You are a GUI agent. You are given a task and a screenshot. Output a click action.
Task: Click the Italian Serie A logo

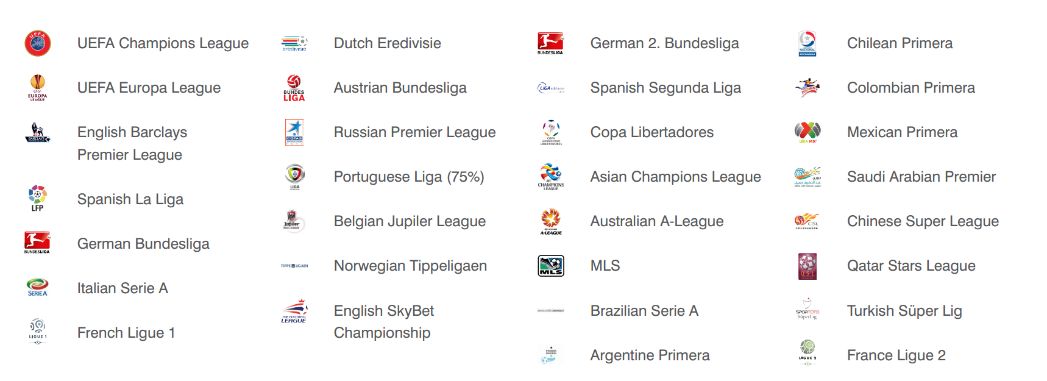[37, 288]
